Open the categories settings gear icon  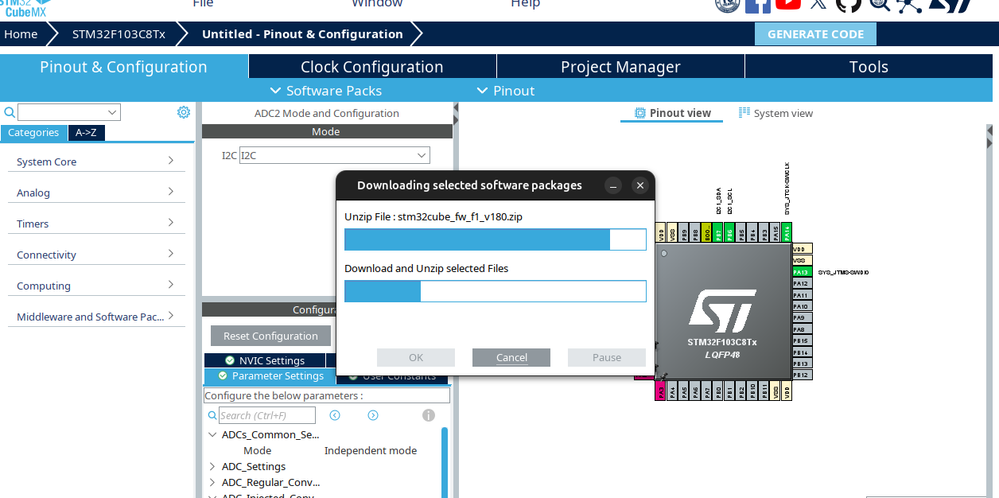point(183,113)
